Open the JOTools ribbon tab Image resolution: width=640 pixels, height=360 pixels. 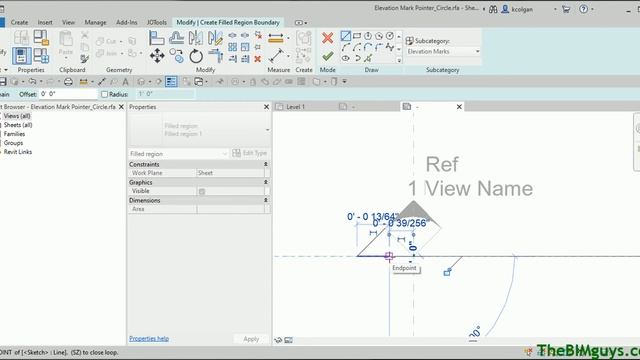click(157, 22)
